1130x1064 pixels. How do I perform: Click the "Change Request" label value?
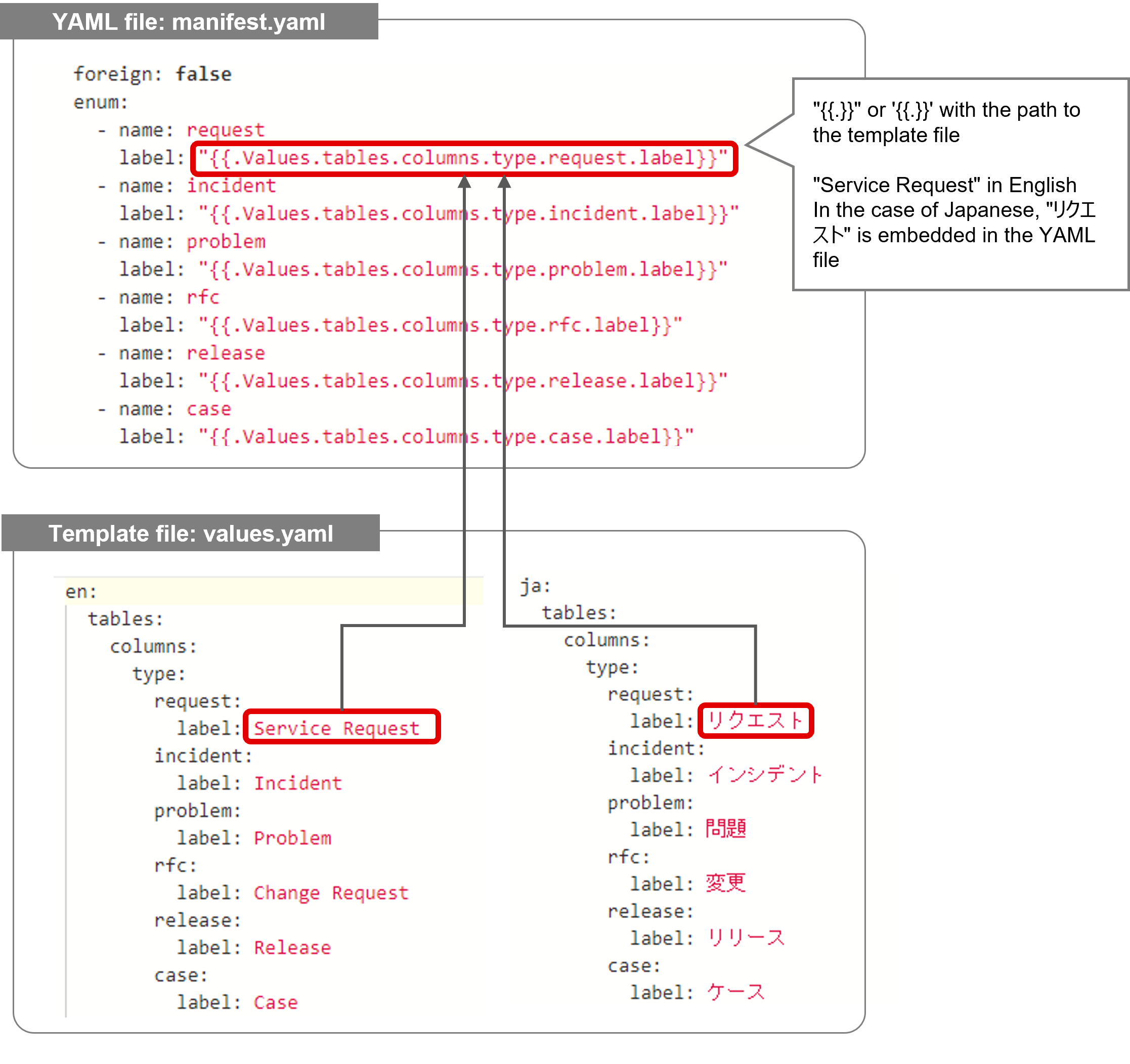click(x=330, y=893)
